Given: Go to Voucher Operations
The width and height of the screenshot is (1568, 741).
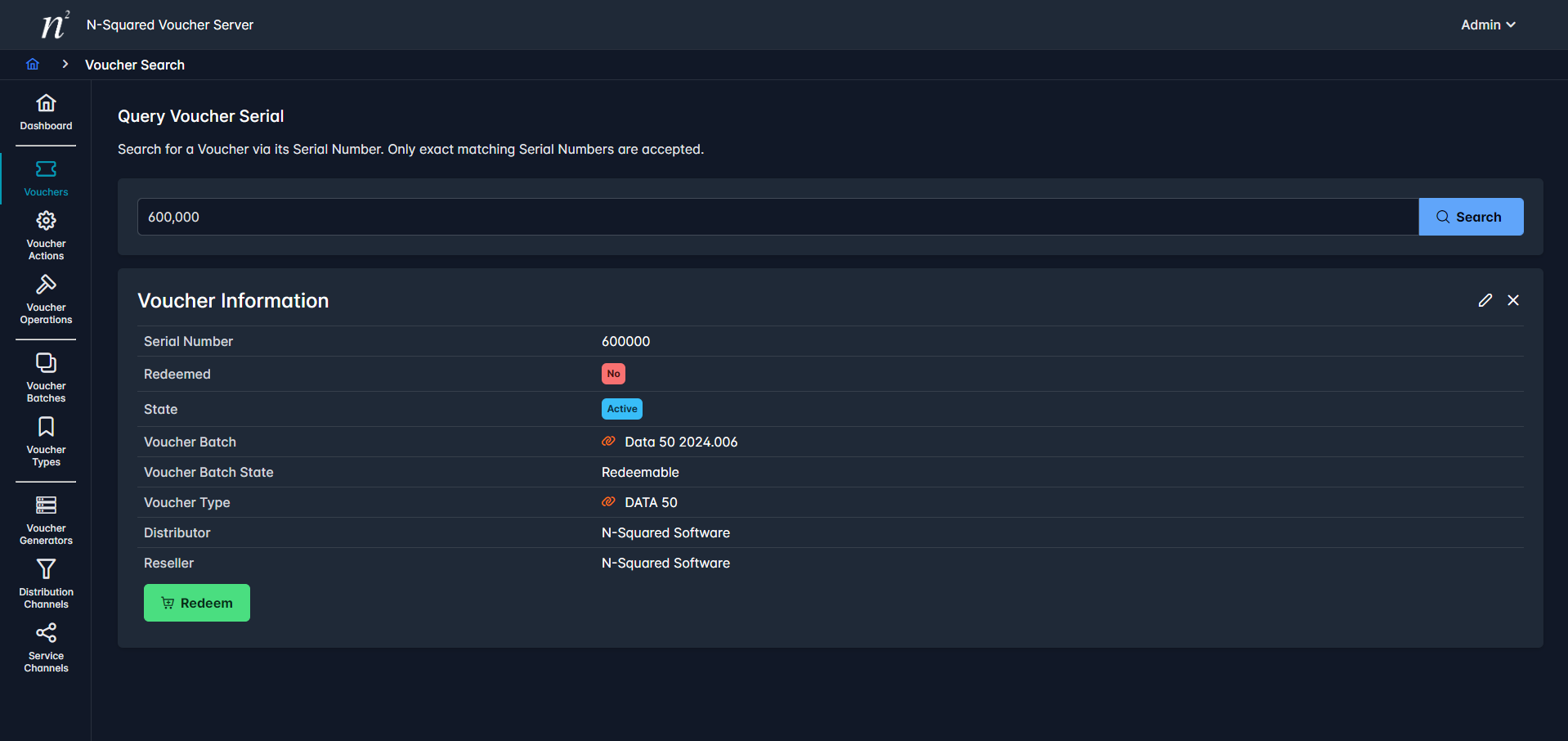Looking at the screenshot, I should coord(46,299).
